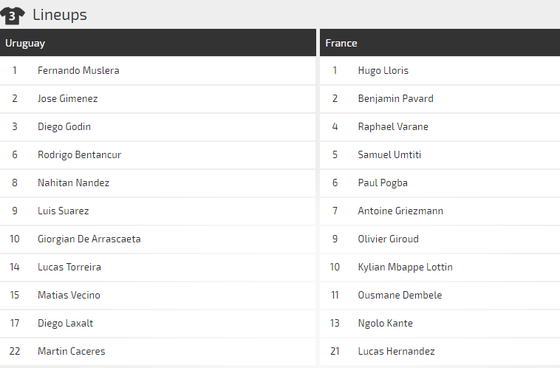Click on Diego Godin's name
The height and width of the screenshot is (368, 560).
pos(64,127)
